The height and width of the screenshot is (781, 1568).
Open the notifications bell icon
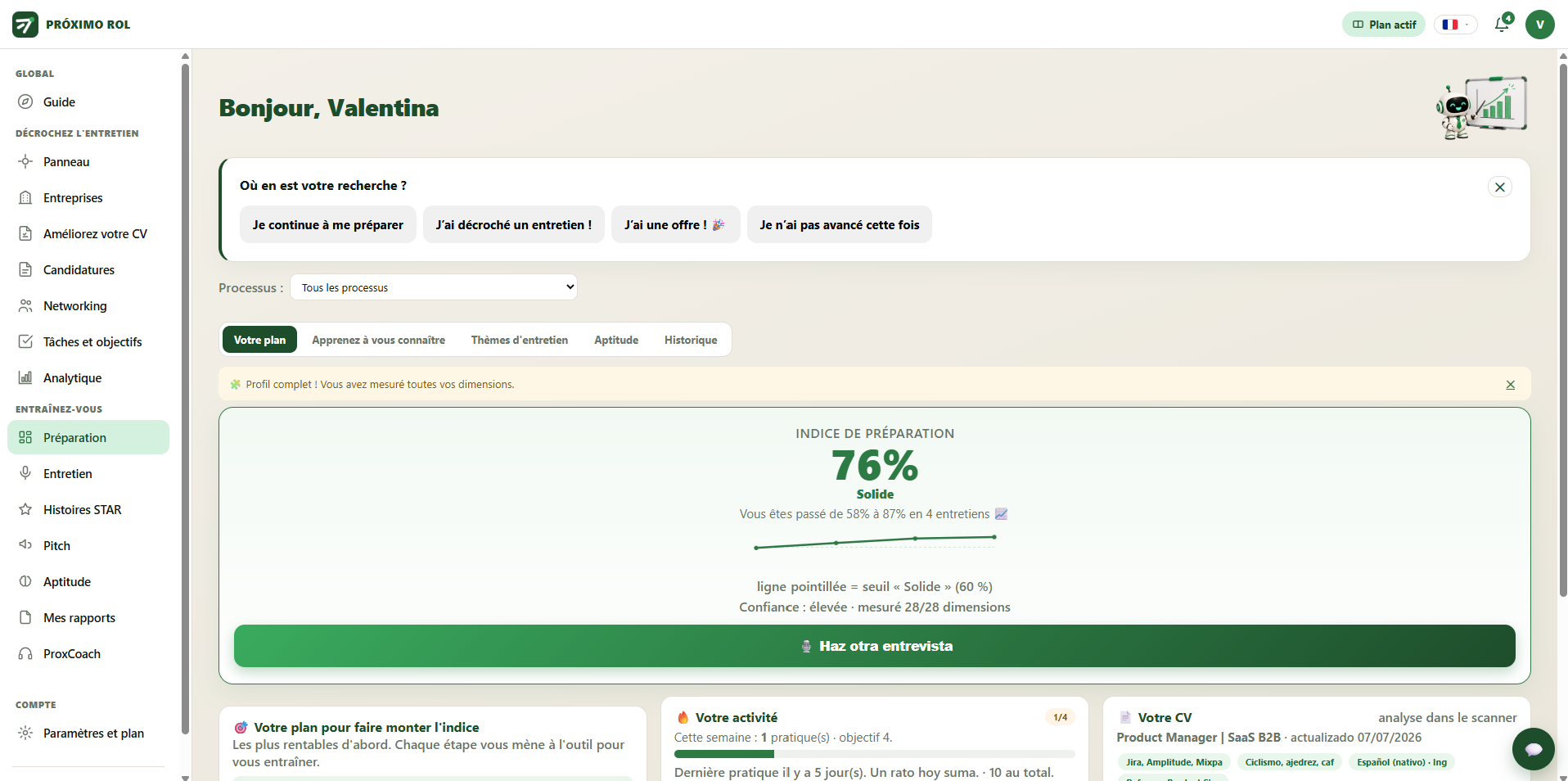click(1502, 25)
